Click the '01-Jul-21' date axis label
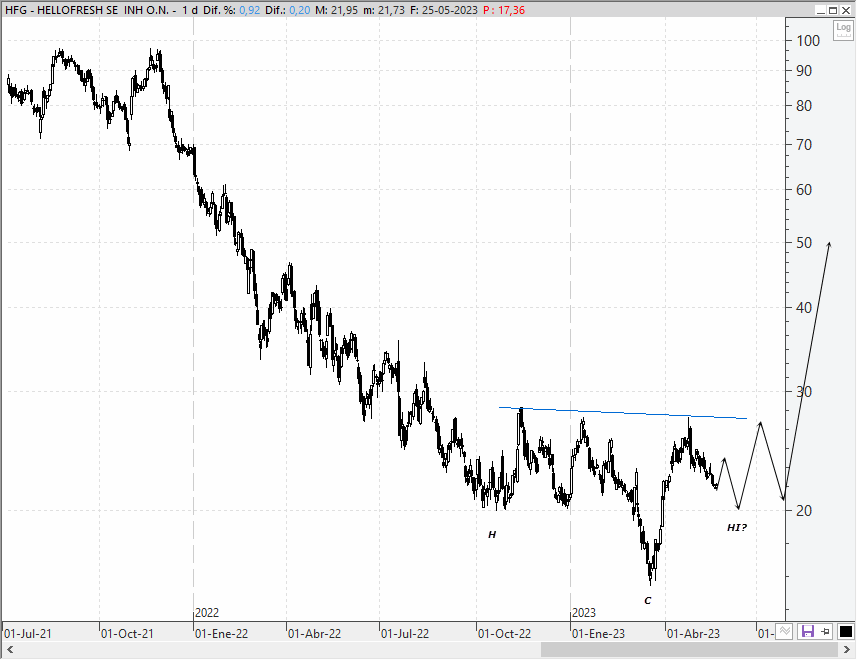The height and width of the screenshot is (660, 857). click(28, 634)
